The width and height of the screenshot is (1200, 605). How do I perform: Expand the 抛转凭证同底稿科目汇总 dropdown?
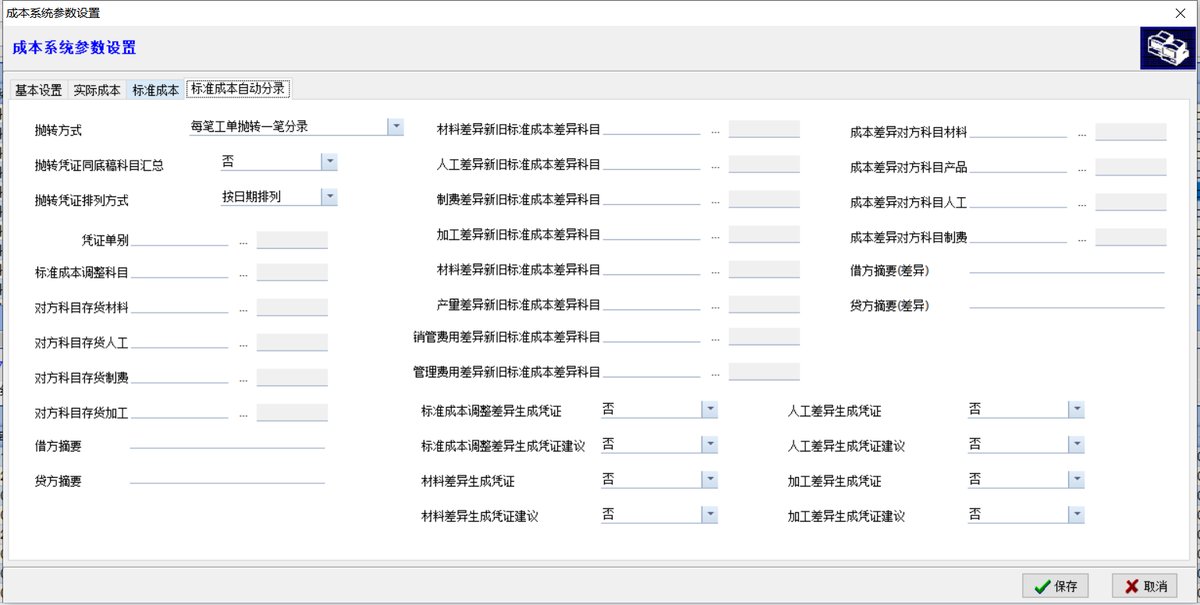329,161
